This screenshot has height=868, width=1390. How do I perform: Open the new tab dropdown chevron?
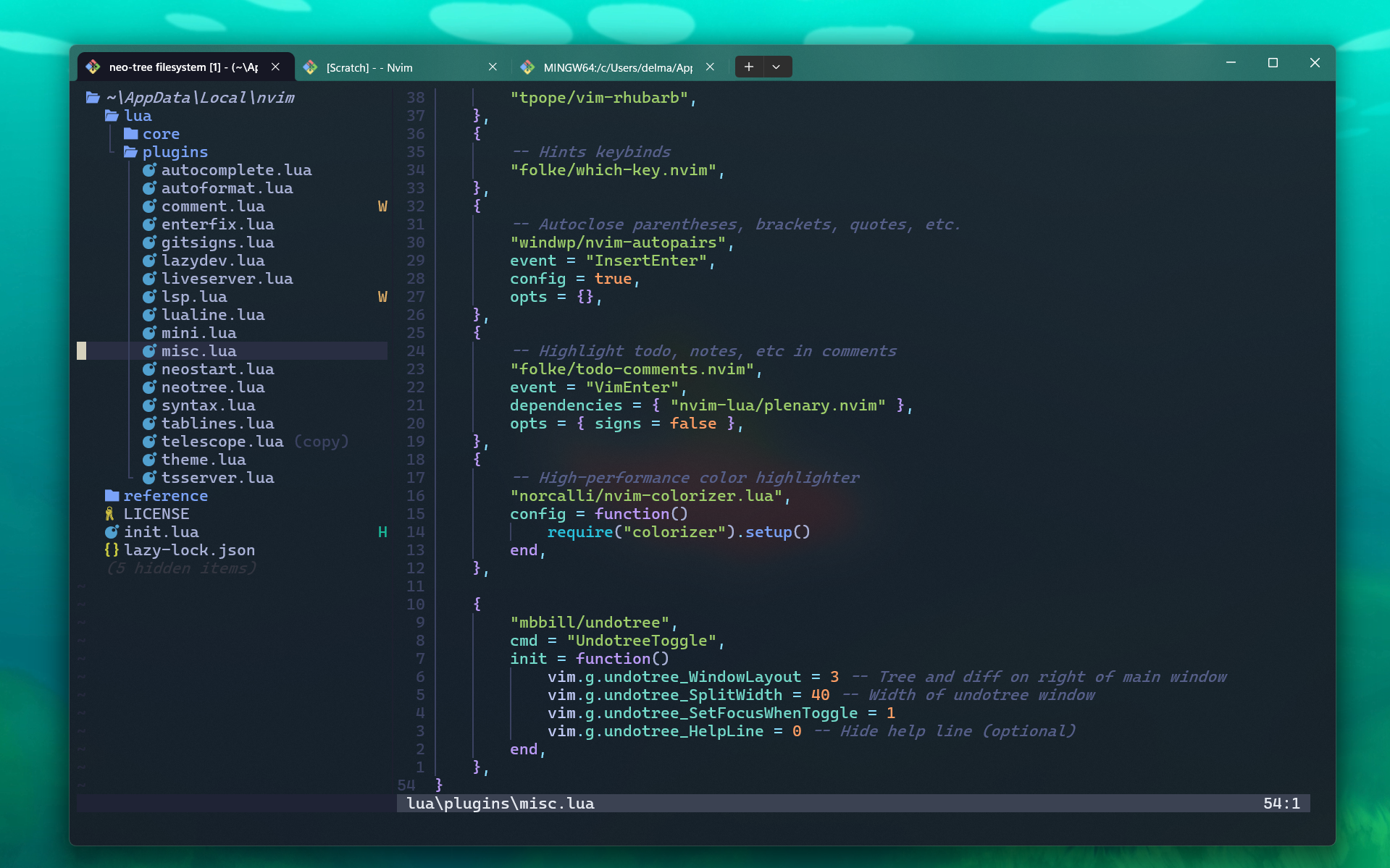click(x=776, y=67)
